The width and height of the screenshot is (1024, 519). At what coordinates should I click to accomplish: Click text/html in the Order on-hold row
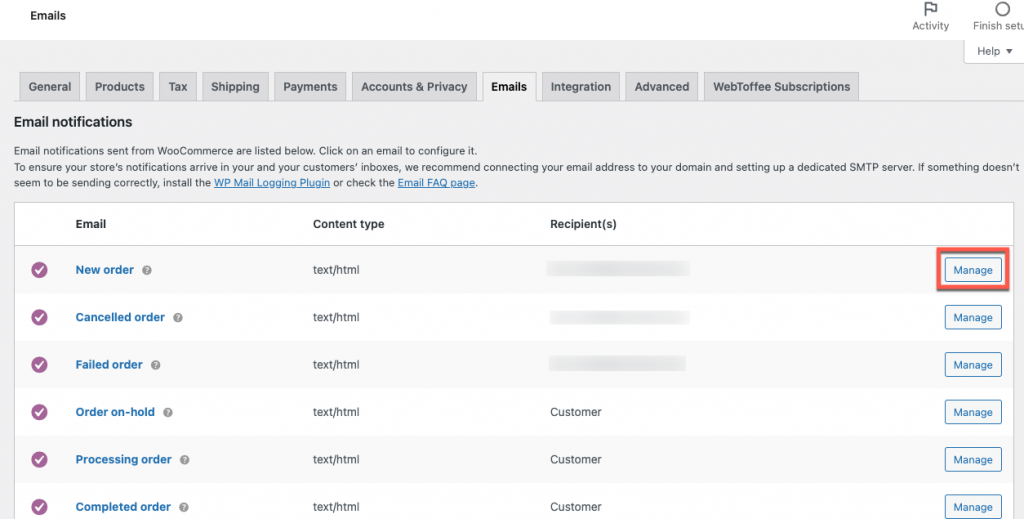tap(336, 412)
